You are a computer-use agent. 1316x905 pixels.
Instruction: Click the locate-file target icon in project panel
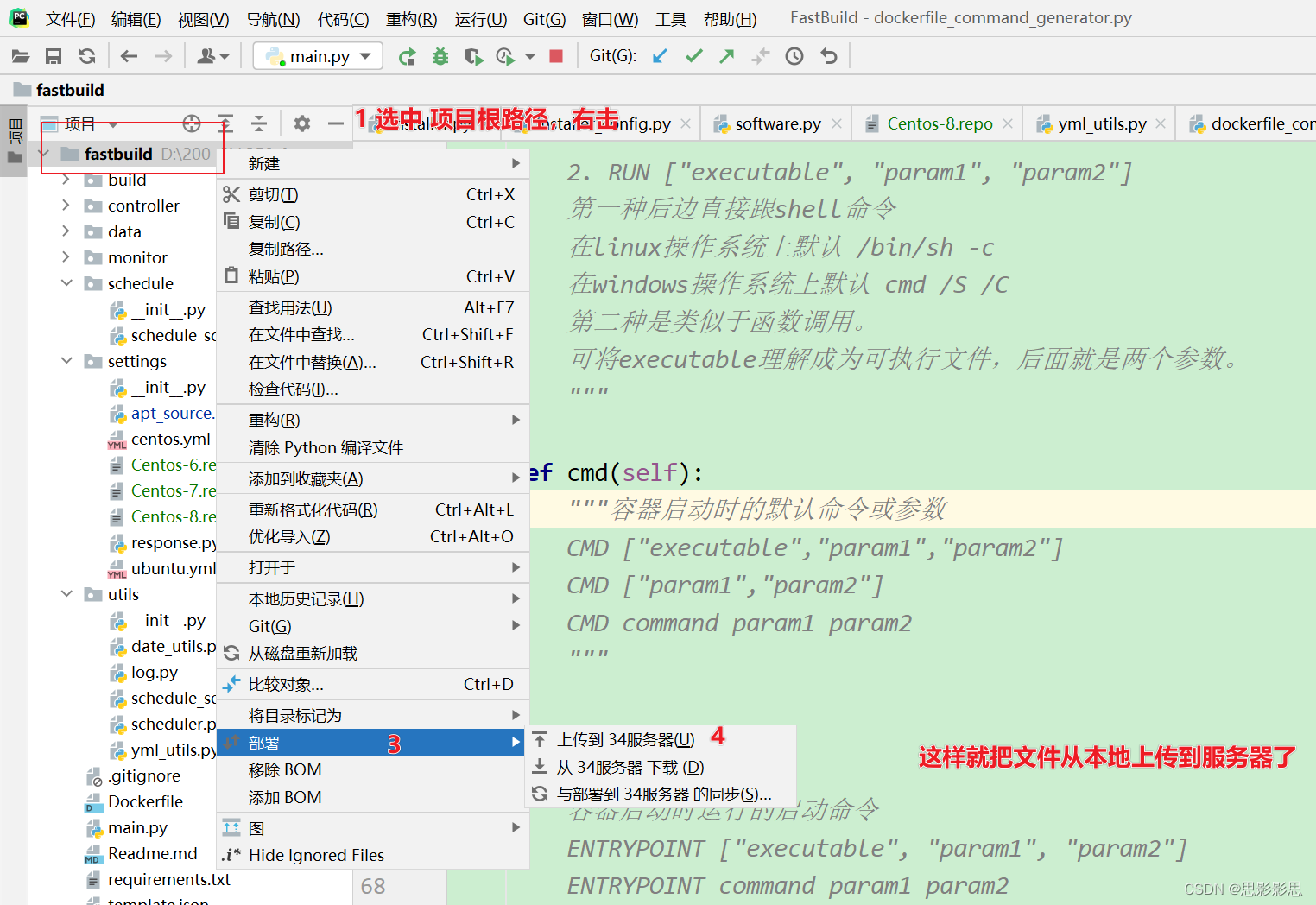(192, 123)
